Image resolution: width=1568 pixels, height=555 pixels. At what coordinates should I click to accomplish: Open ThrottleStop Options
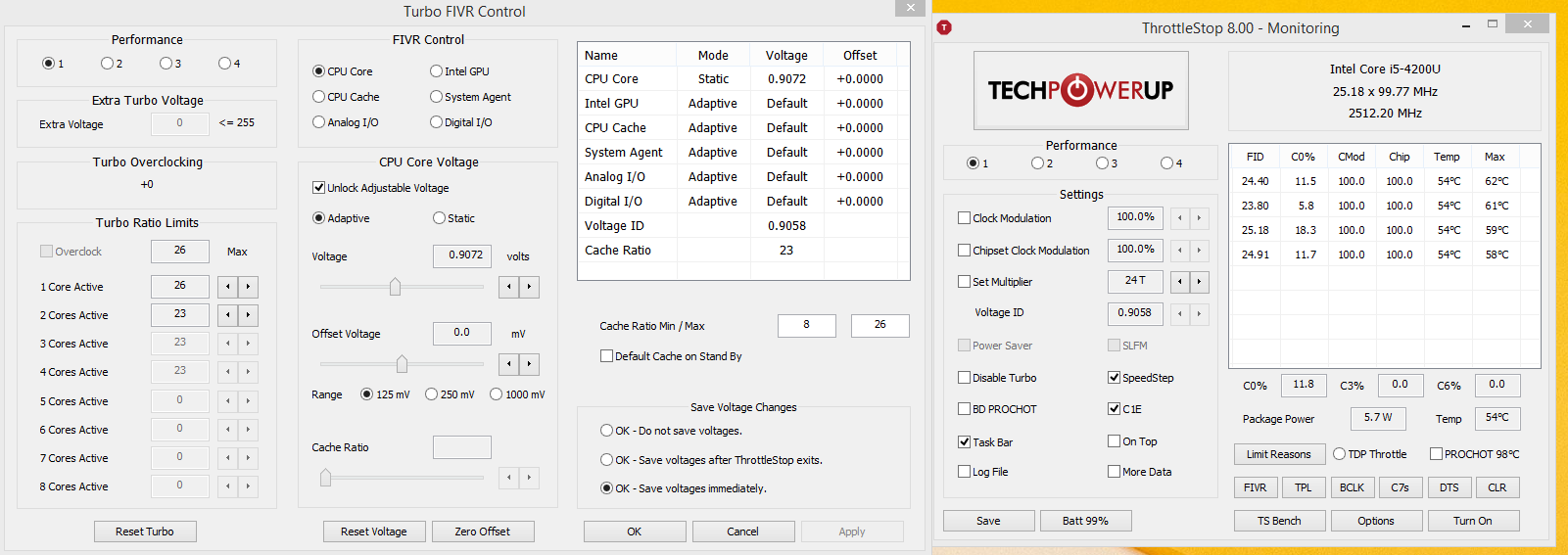(1376, 521)
